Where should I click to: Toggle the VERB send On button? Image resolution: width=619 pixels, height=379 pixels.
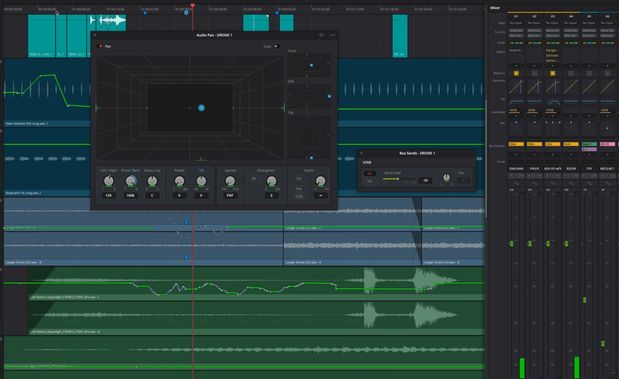[370, 173]
